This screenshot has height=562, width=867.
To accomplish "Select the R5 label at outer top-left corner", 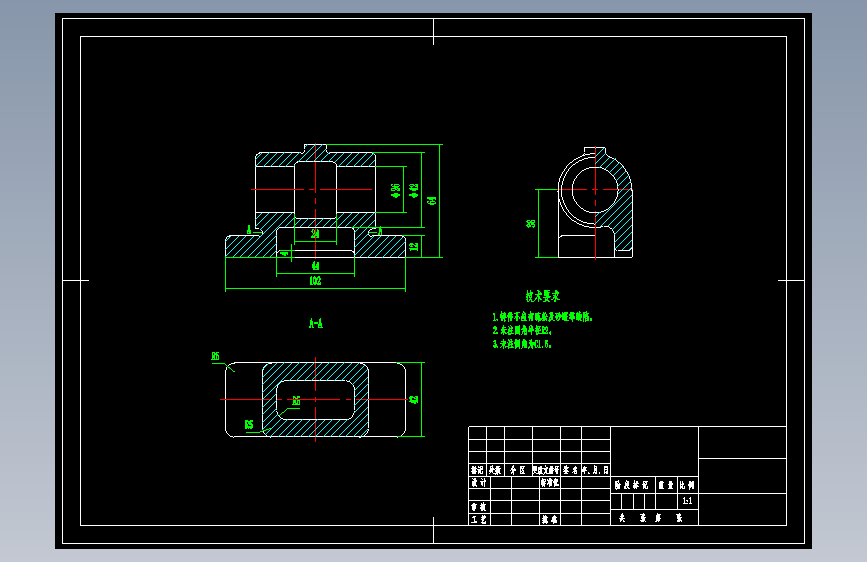I will [x=216, y=356].
